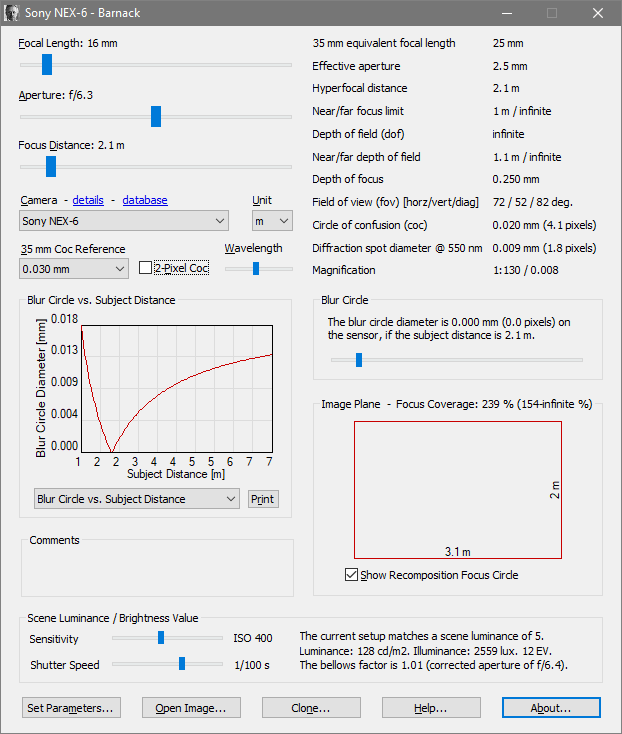Expand the 35 mm Coc Reference dropdown
Image resolution: width=622 pixels, height=734 pixels.
[x=74, y=269]
